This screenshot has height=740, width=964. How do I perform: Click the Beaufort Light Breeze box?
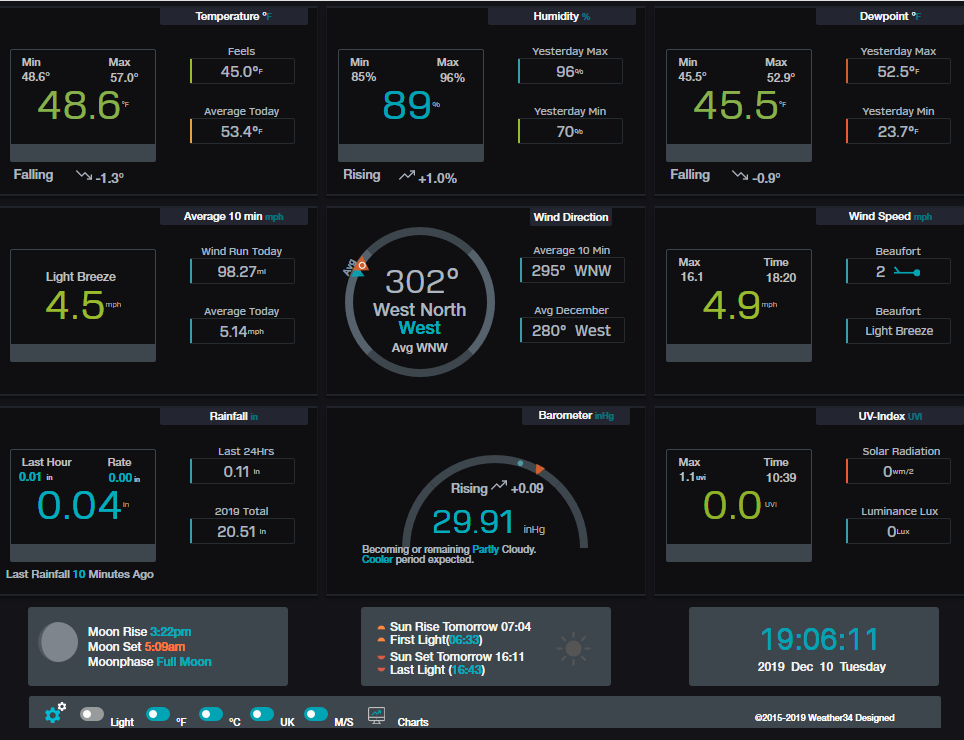point(898,331)
